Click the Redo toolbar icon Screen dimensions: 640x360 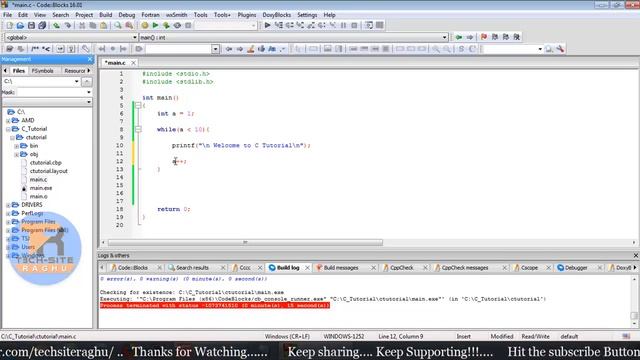click(x=67, y=25)
